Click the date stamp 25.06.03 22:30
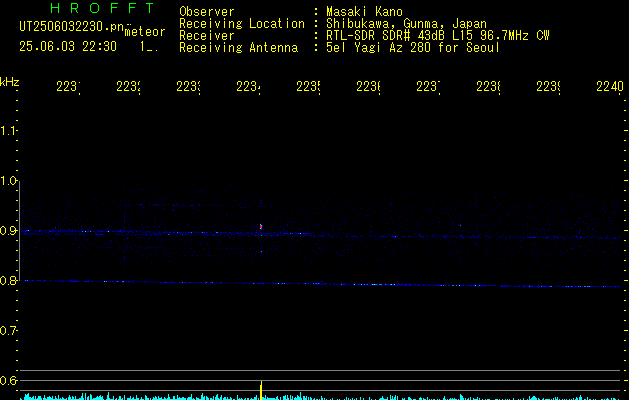The height and width of the screenshot is (400, 629). click(x=68, y=47)
